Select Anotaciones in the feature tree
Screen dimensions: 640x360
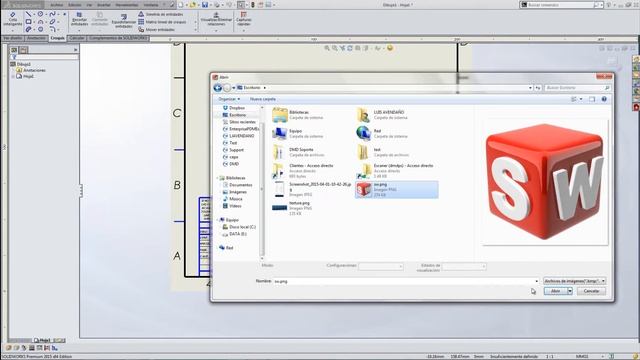31,70
